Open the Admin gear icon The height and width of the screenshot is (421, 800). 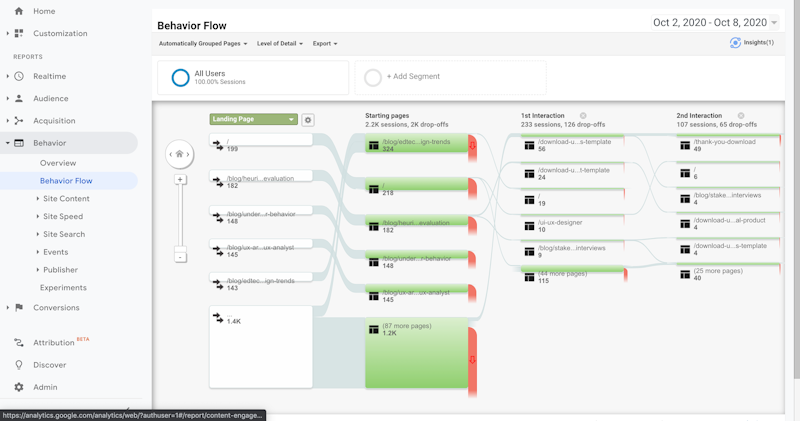18,387
